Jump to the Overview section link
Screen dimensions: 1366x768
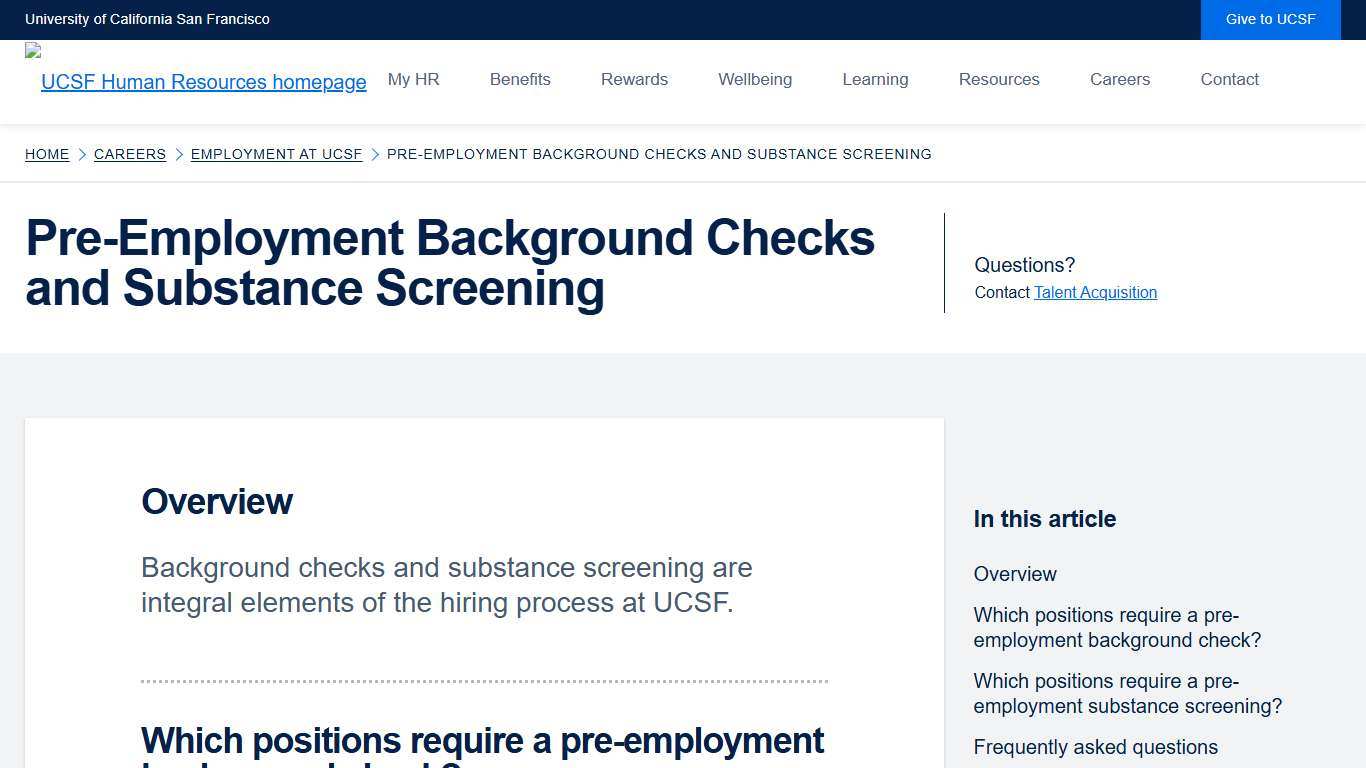click(1015, 574)
